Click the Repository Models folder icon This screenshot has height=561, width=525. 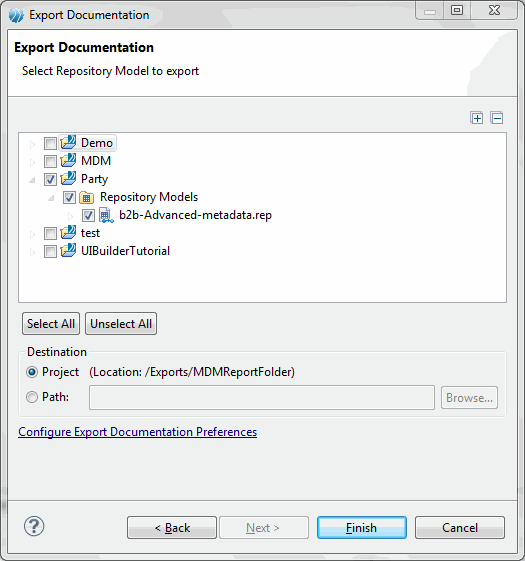click(87, 197)
